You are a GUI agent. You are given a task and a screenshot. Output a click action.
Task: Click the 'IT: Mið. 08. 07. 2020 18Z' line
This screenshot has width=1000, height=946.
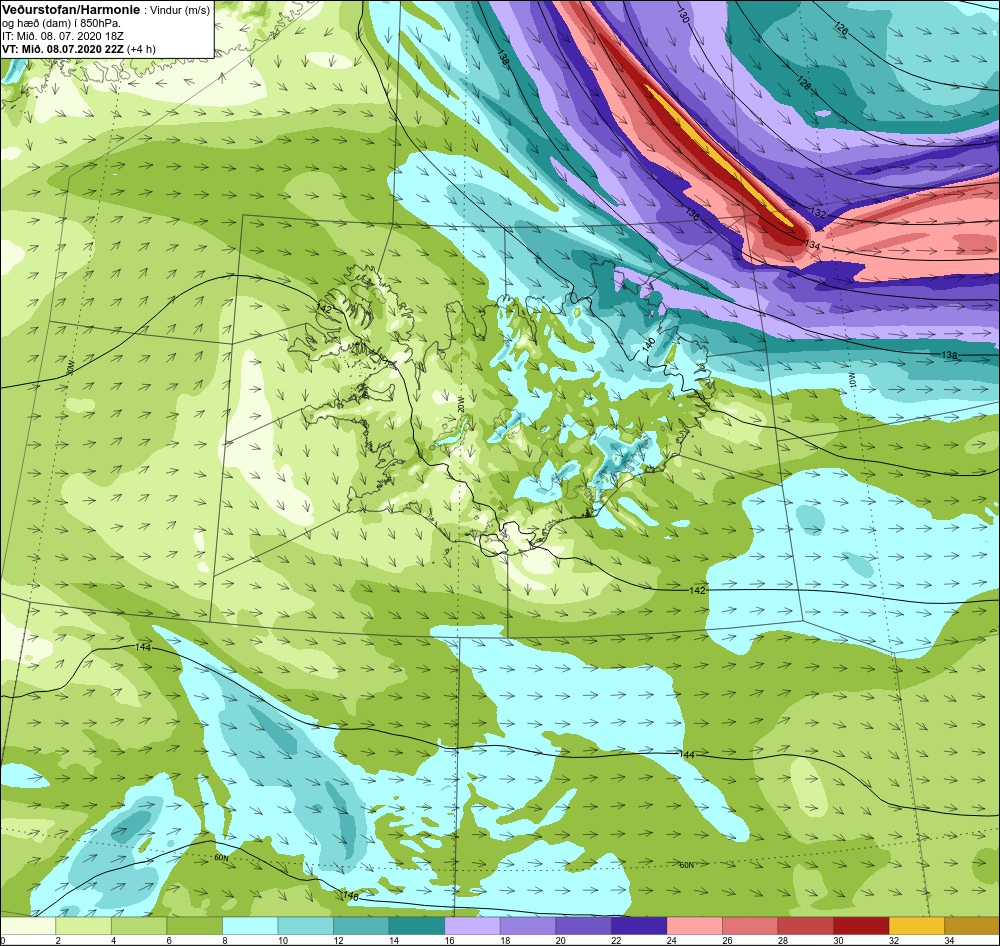pyautogui.click(x=62, y=36)
